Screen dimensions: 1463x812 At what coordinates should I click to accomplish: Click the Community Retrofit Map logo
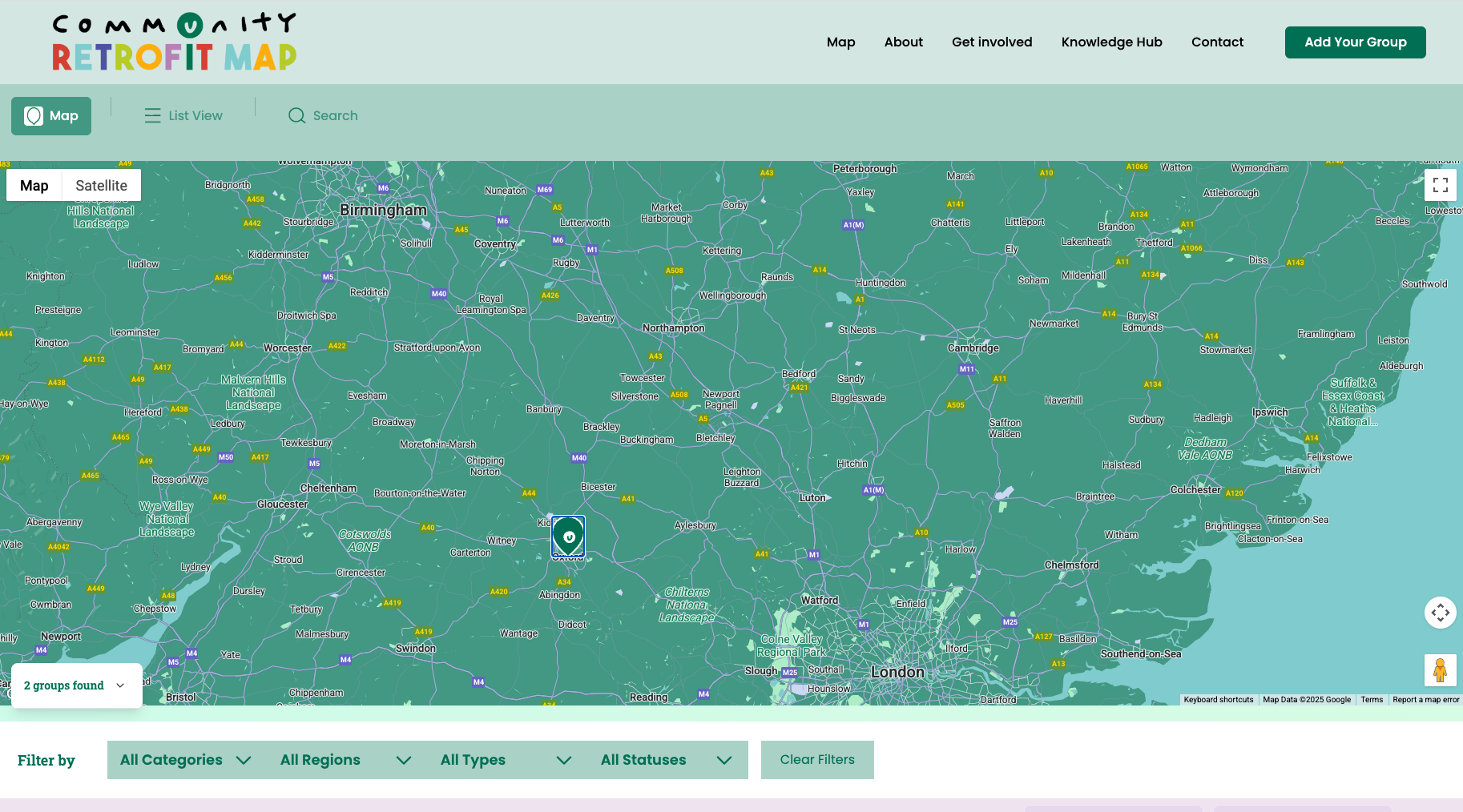tap(172, 40)
